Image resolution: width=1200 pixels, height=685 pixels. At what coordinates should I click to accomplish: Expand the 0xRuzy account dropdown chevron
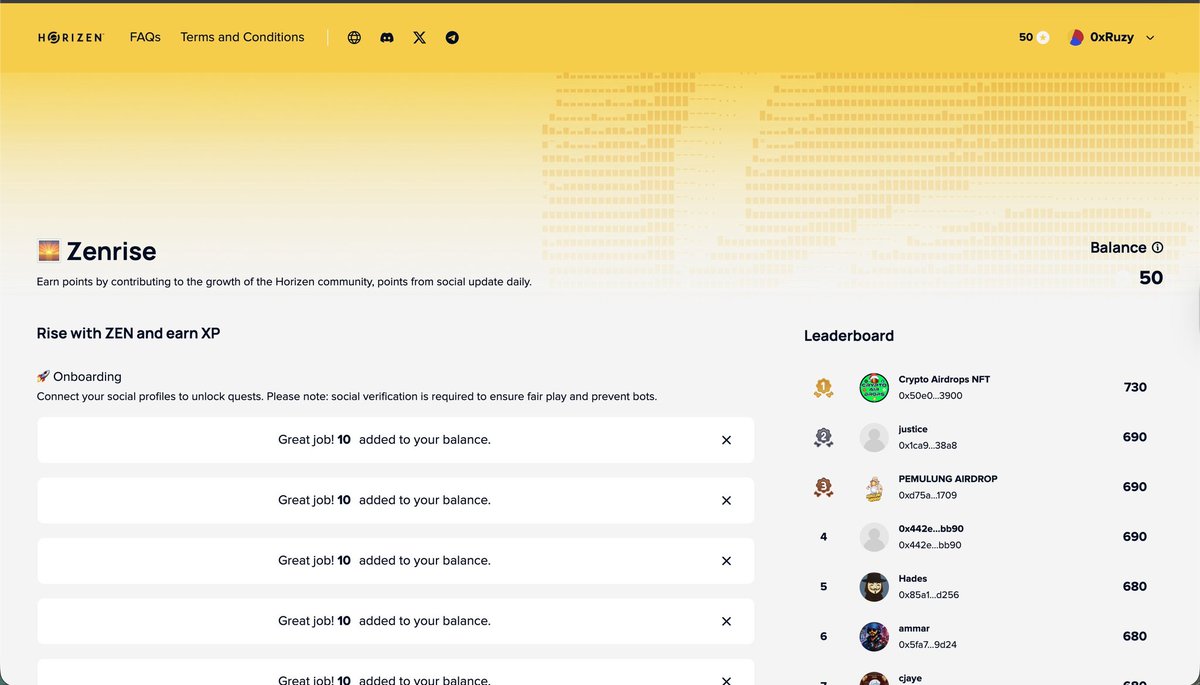[x=1150, y=38]
